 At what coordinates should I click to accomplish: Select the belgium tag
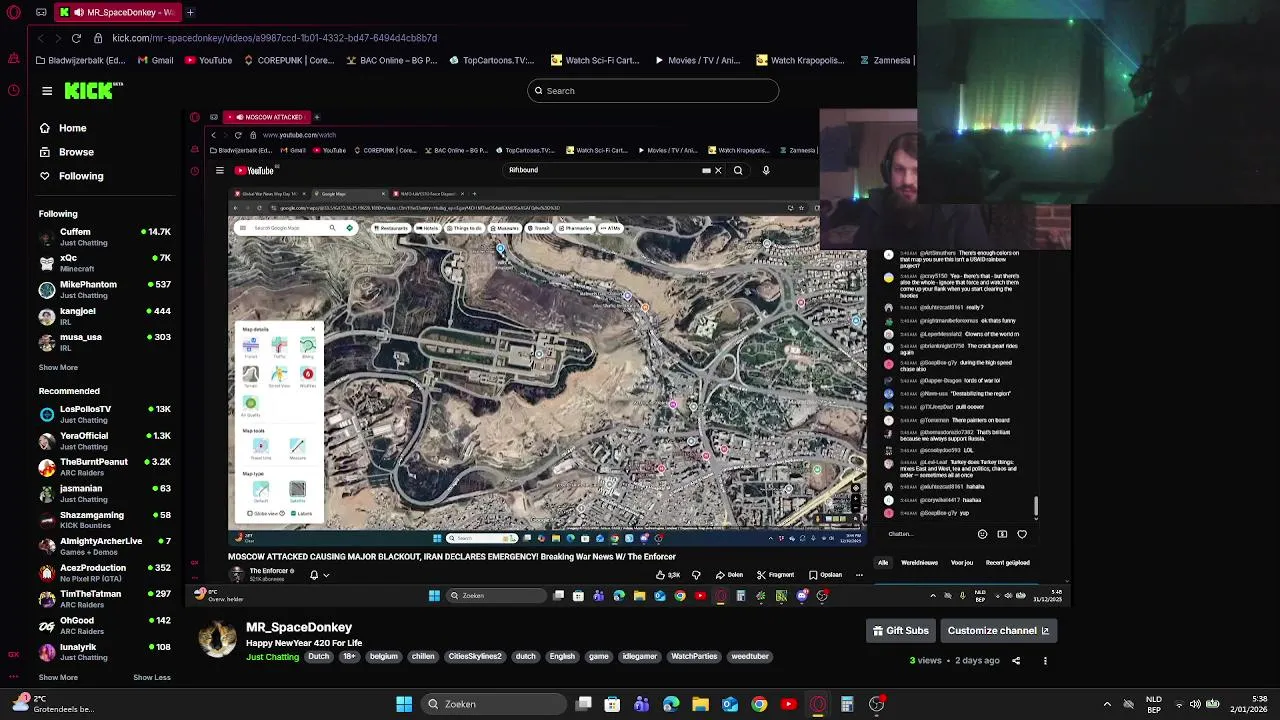[x=384, y=657]
